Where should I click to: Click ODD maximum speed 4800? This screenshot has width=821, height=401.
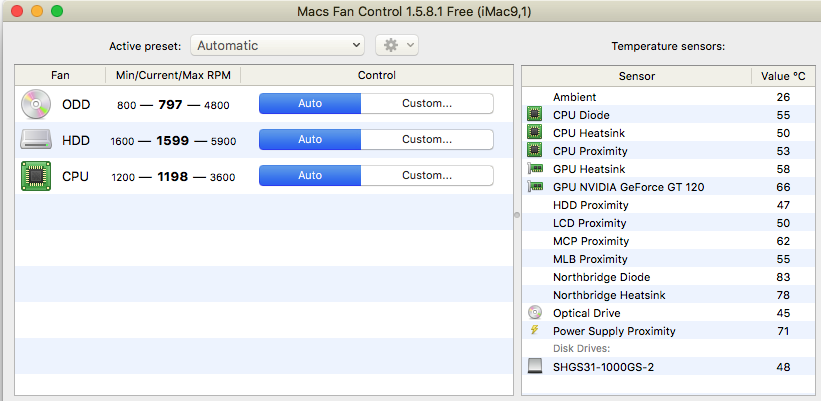tap(217, 105)
